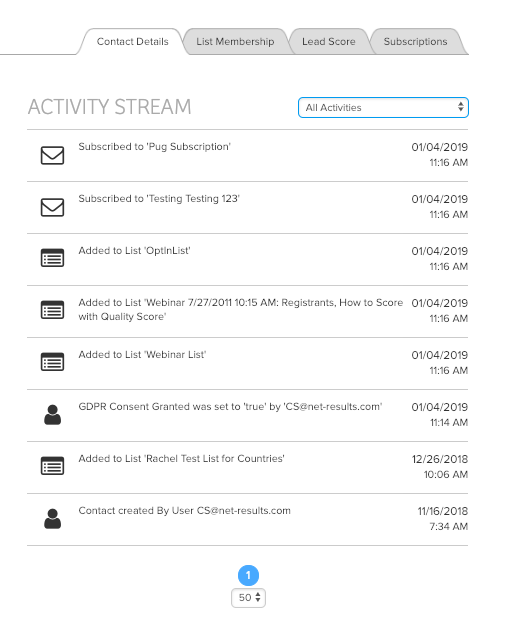Click timestamp of 'OptInList' activity
Image resolution: width=508 pixels, height=627 pixels.
[x=440, y=259]
